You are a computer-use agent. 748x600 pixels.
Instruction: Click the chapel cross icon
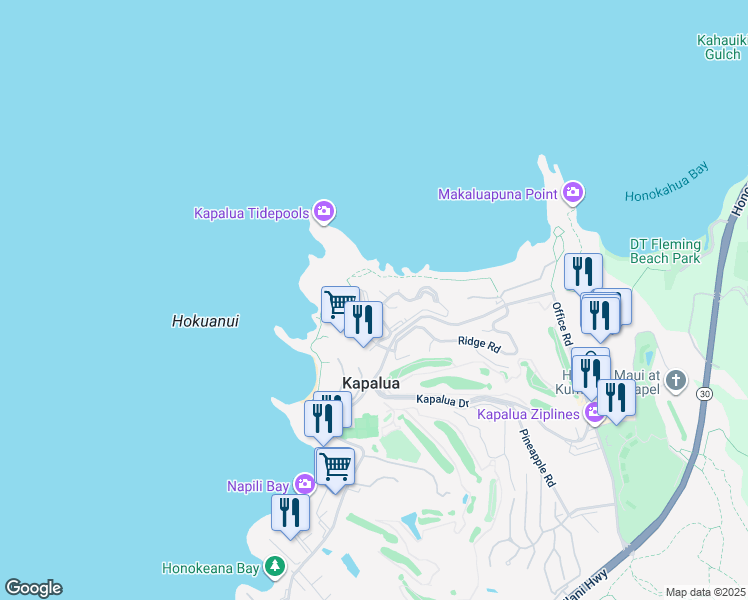(x=676, y=381)
